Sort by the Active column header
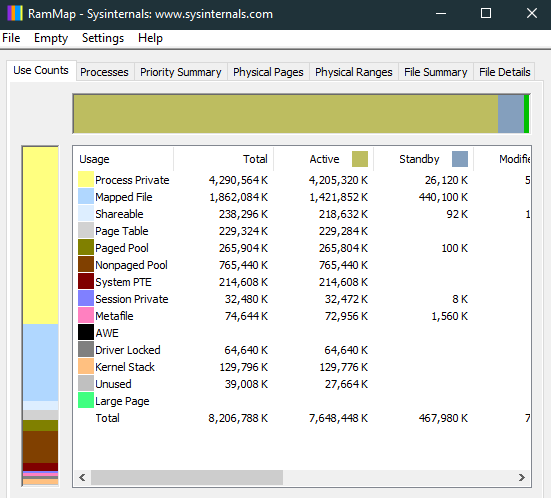This screenshot has width=551, height=498. pyautogui.click(x=324, y=159)
